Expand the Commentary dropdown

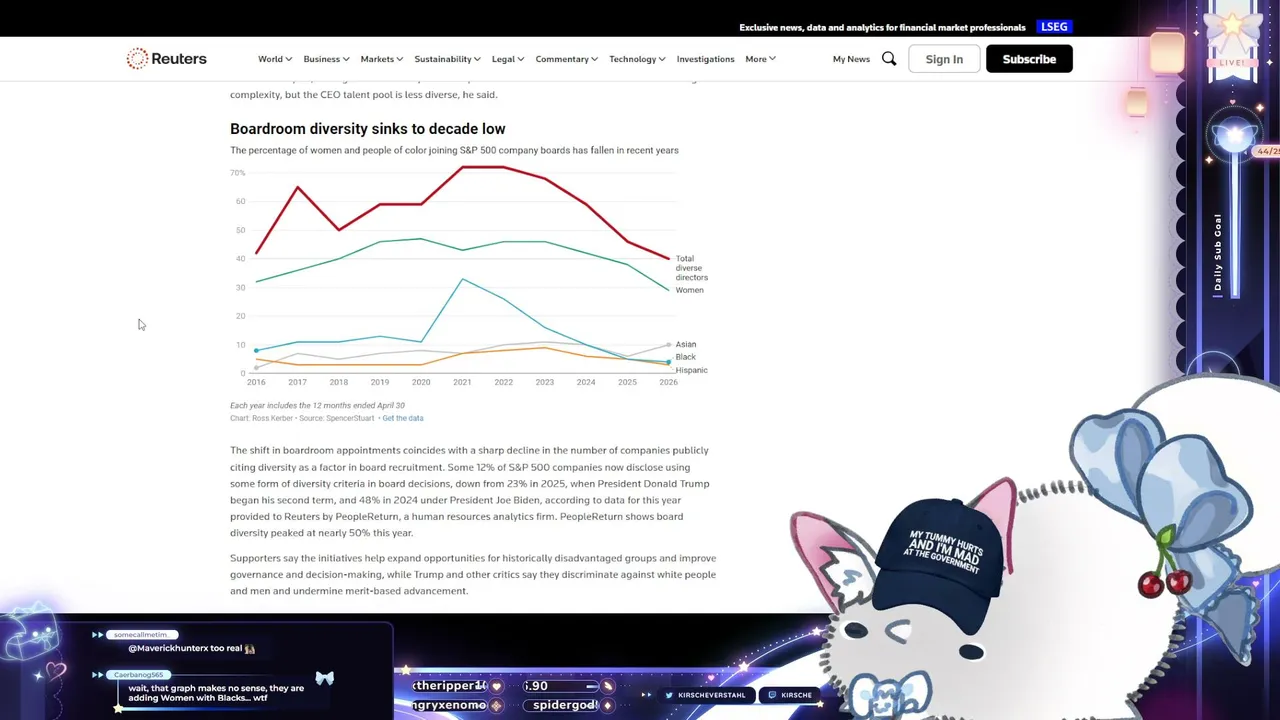[567, 59]
